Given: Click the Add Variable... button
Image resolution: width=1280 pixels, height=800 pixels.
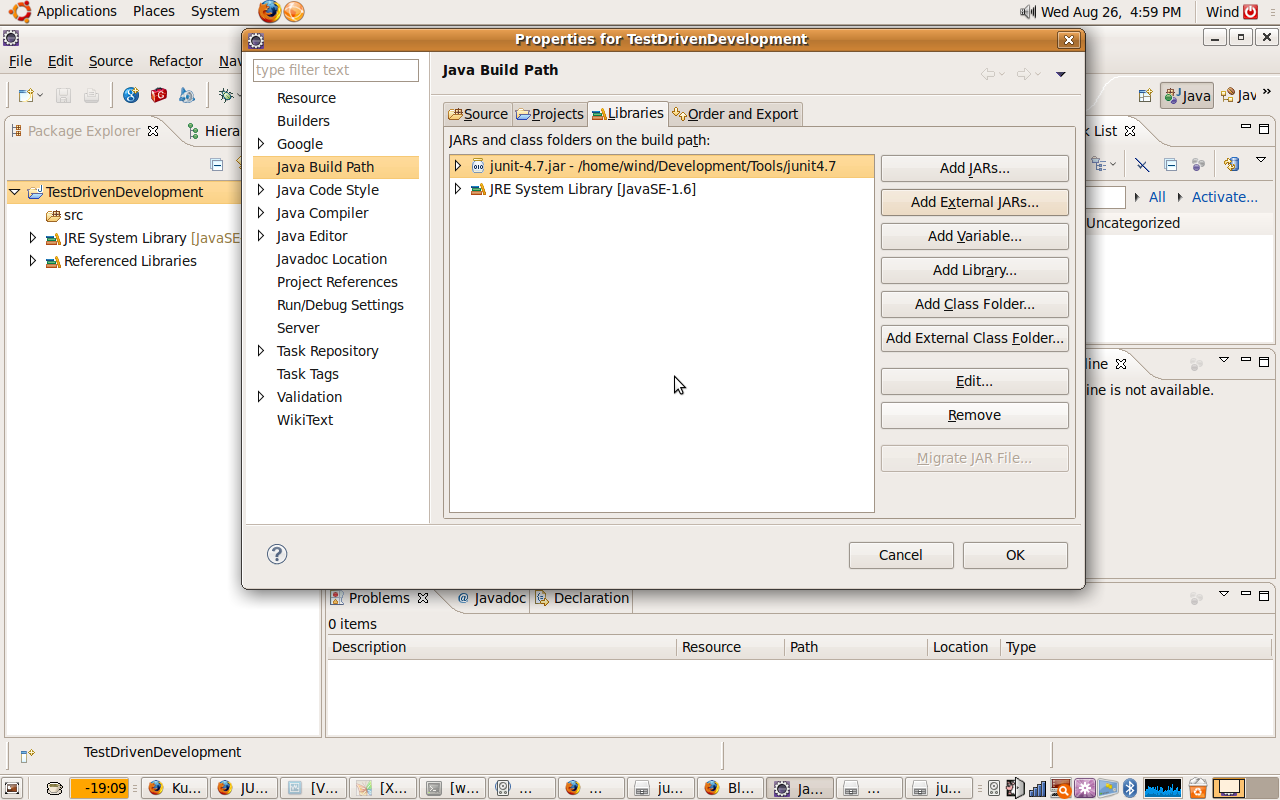Looking at the screenshot, I should click(x=975, y=236).
